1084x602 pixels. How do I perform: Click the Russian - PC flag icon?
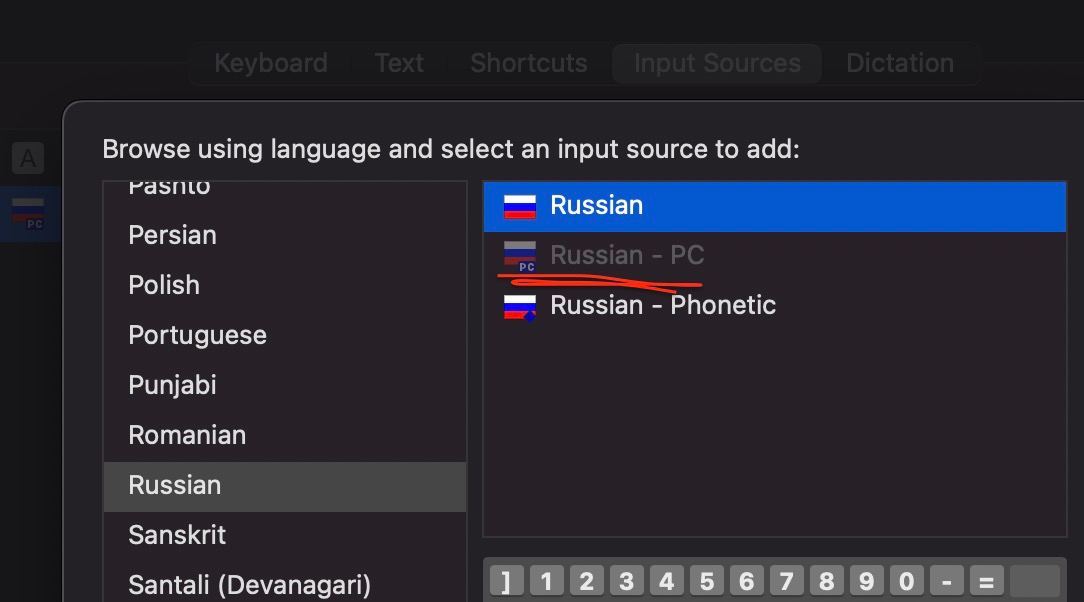520,256
